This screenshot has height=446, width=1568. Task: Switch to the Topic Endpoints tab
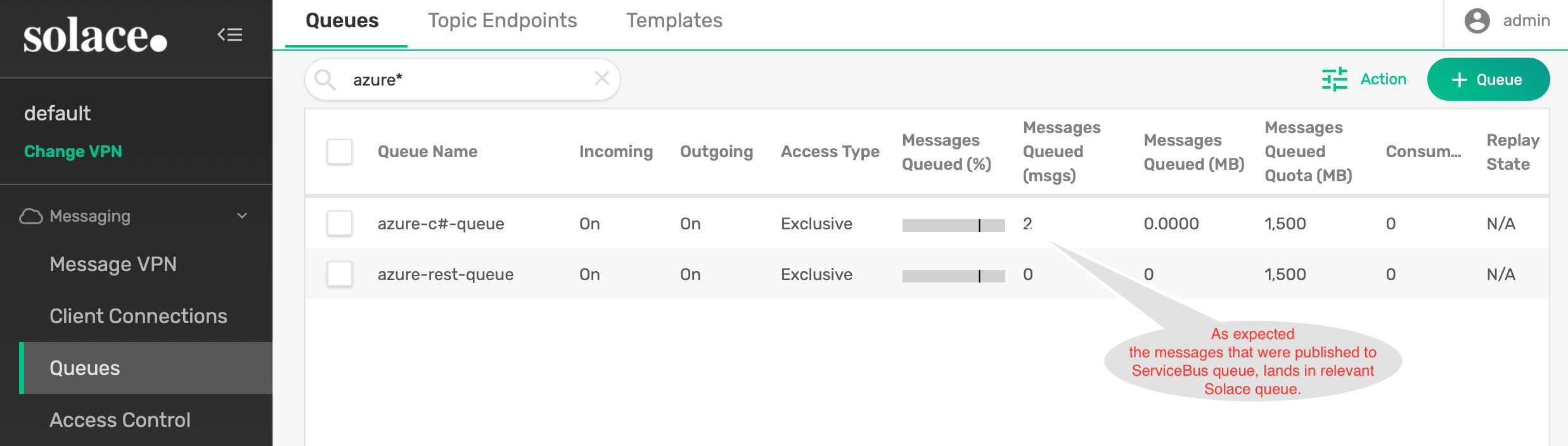[x=502, y=21]
